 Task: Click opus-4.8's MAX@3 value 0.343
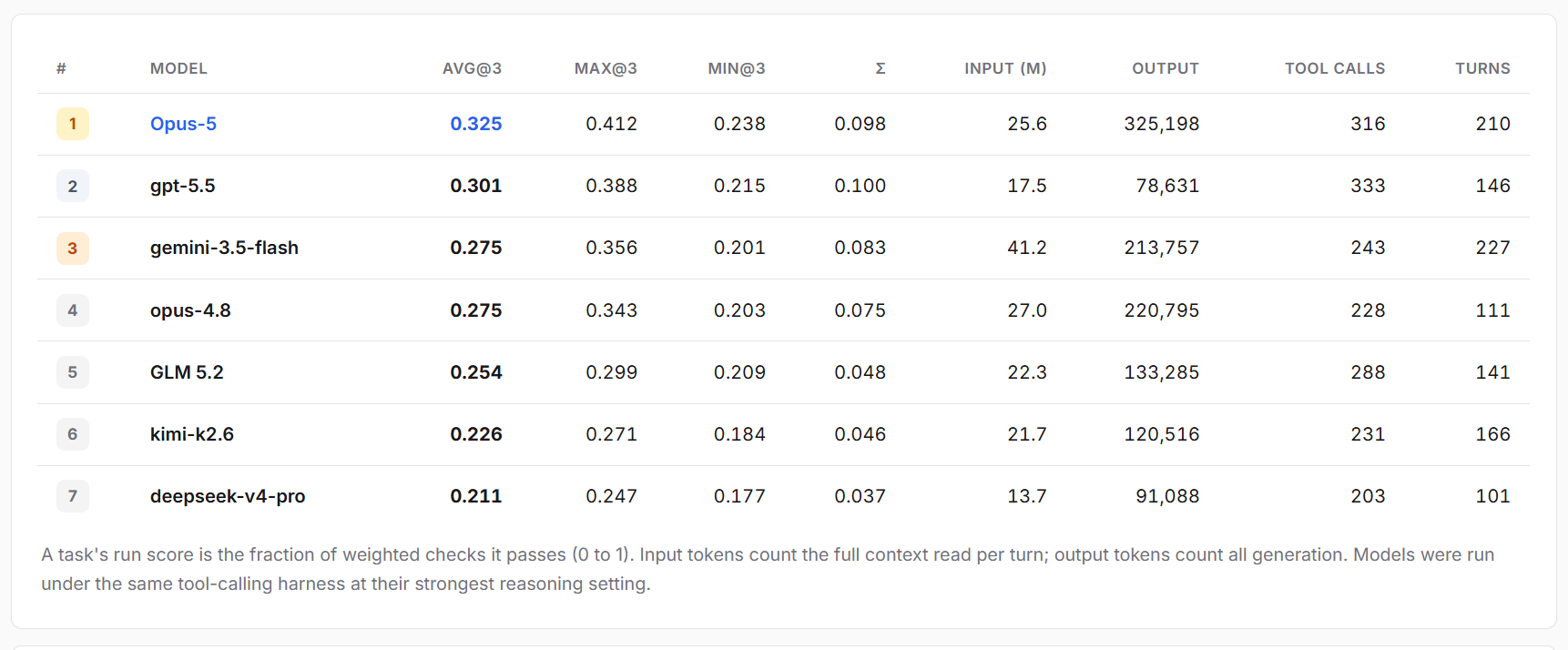point(612,310)
